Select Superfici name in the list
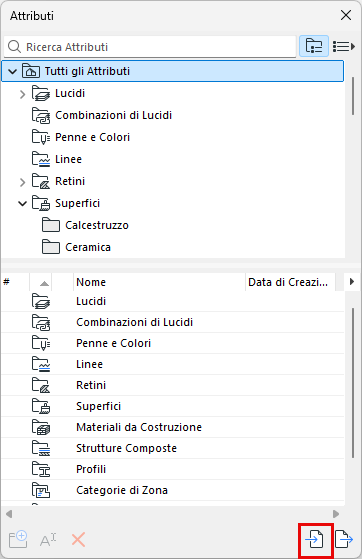The image size is (362, 559). [x=98, y=406]
